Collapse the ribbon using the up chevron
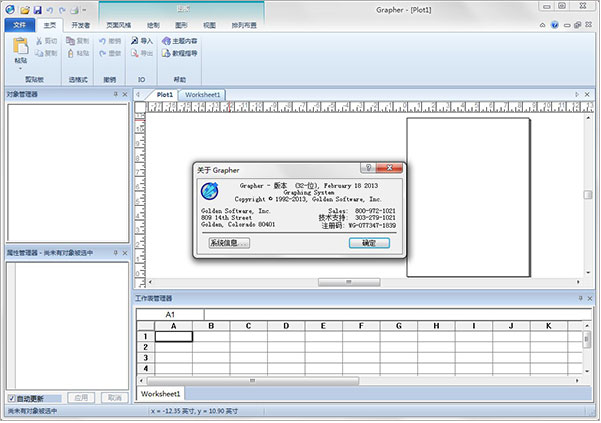The width and height of the screenshot is (601, 423). (542, 25)
